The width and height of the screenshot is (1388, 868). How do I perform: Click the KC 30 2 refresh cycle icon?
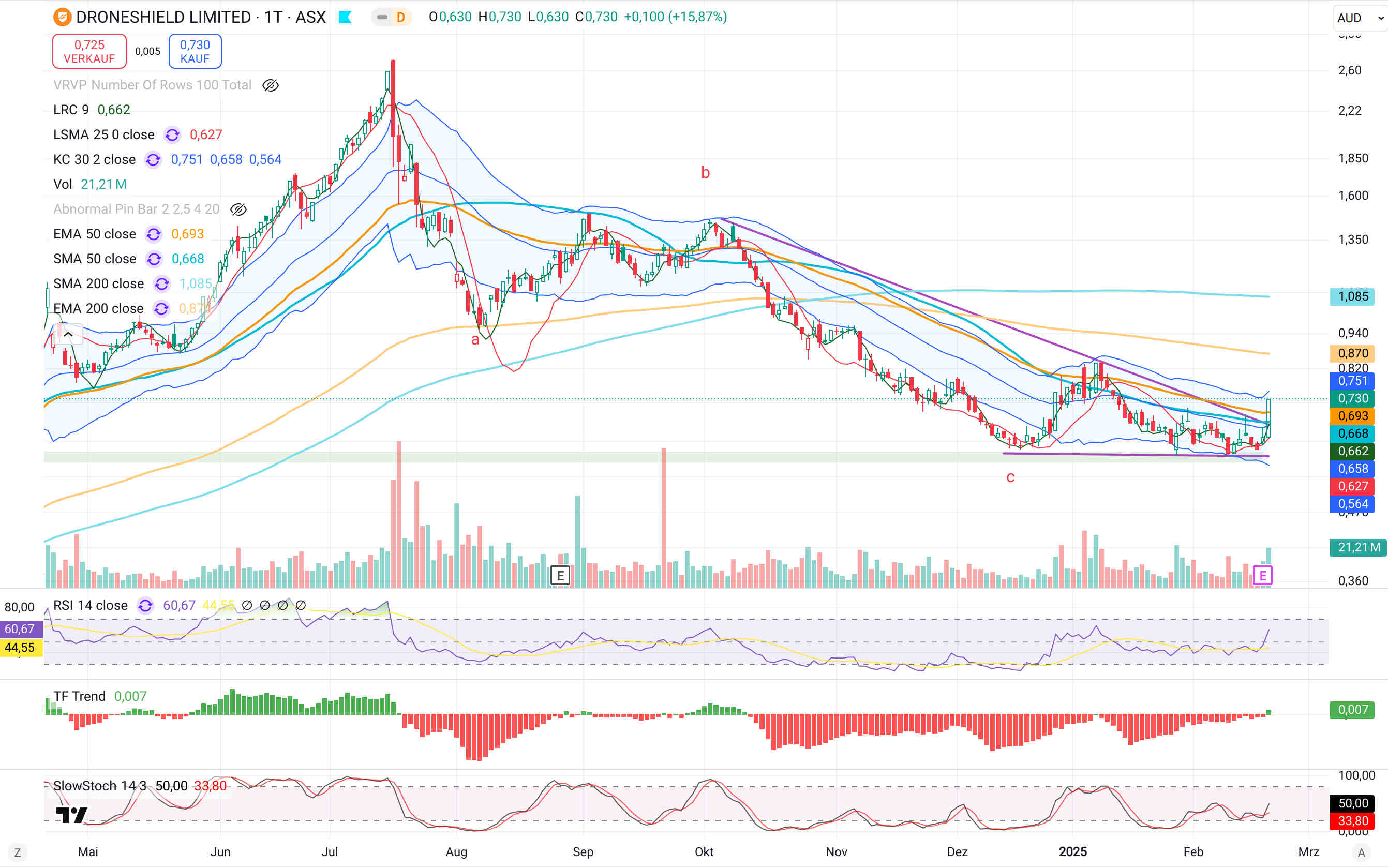(x=153, y=160)
